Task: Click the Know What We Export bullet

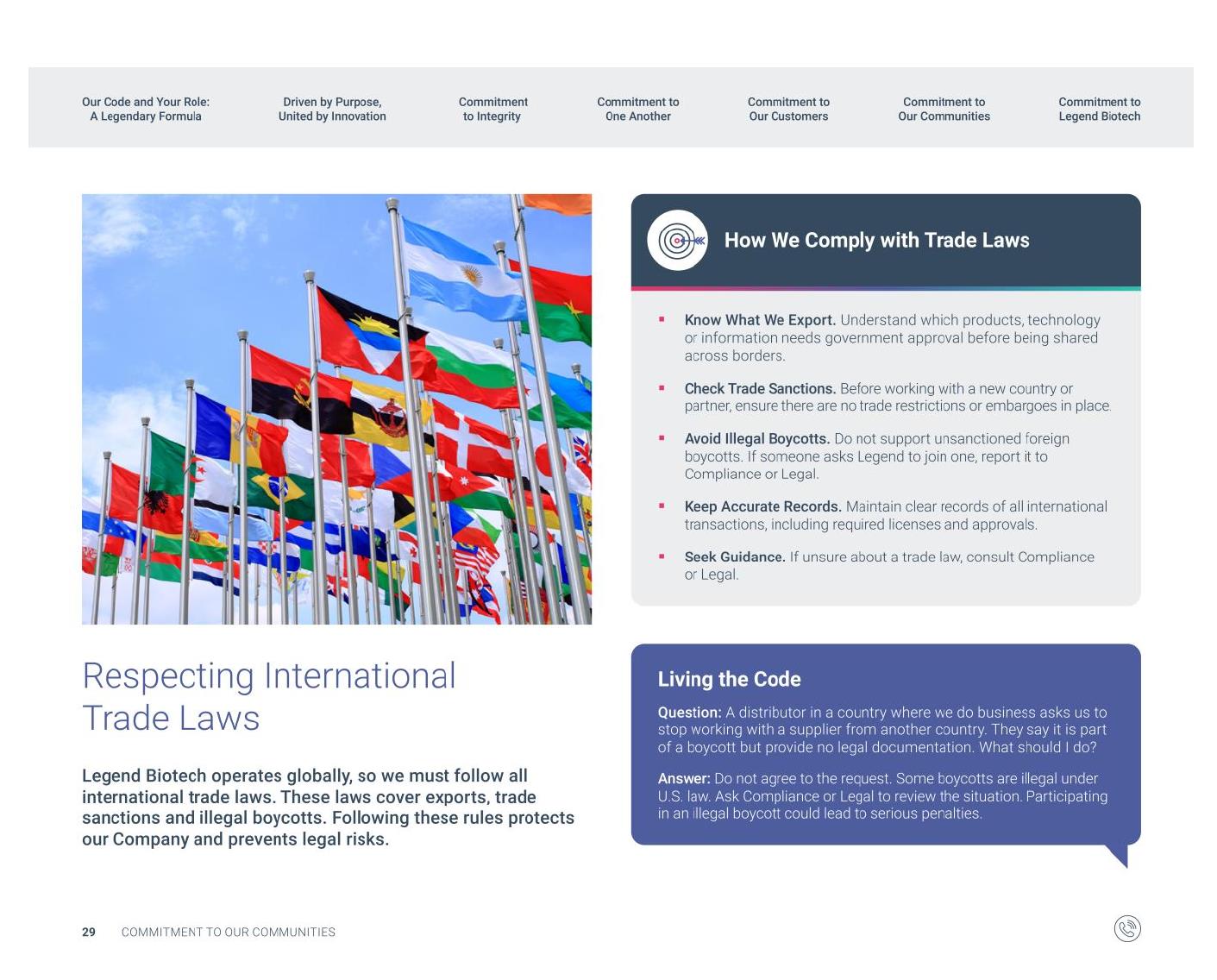Action: [892, 337]
